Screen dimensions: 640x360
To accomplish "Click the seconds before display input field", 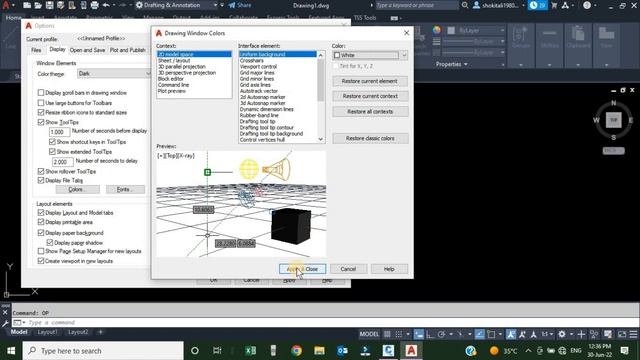I will [59, 132].
